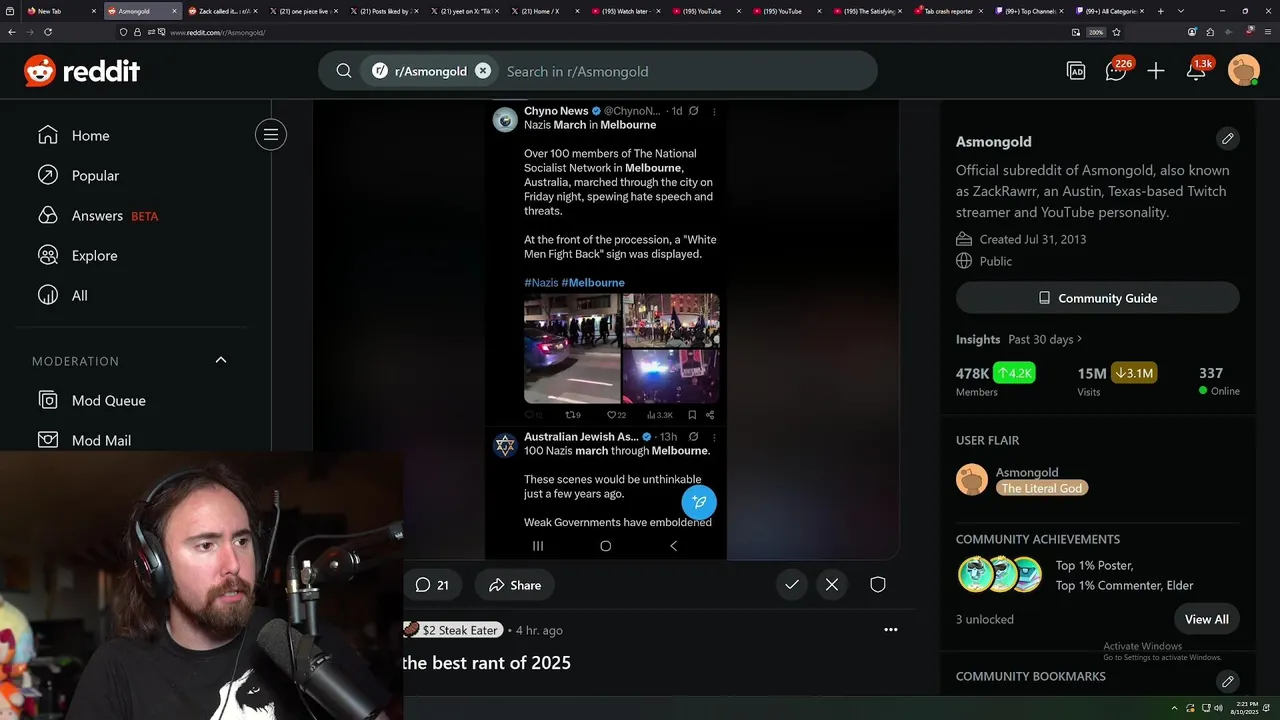Switch to the 'one piece live' X tab
The width and height of the screenshot is (1280, 720).
point(305,11)
